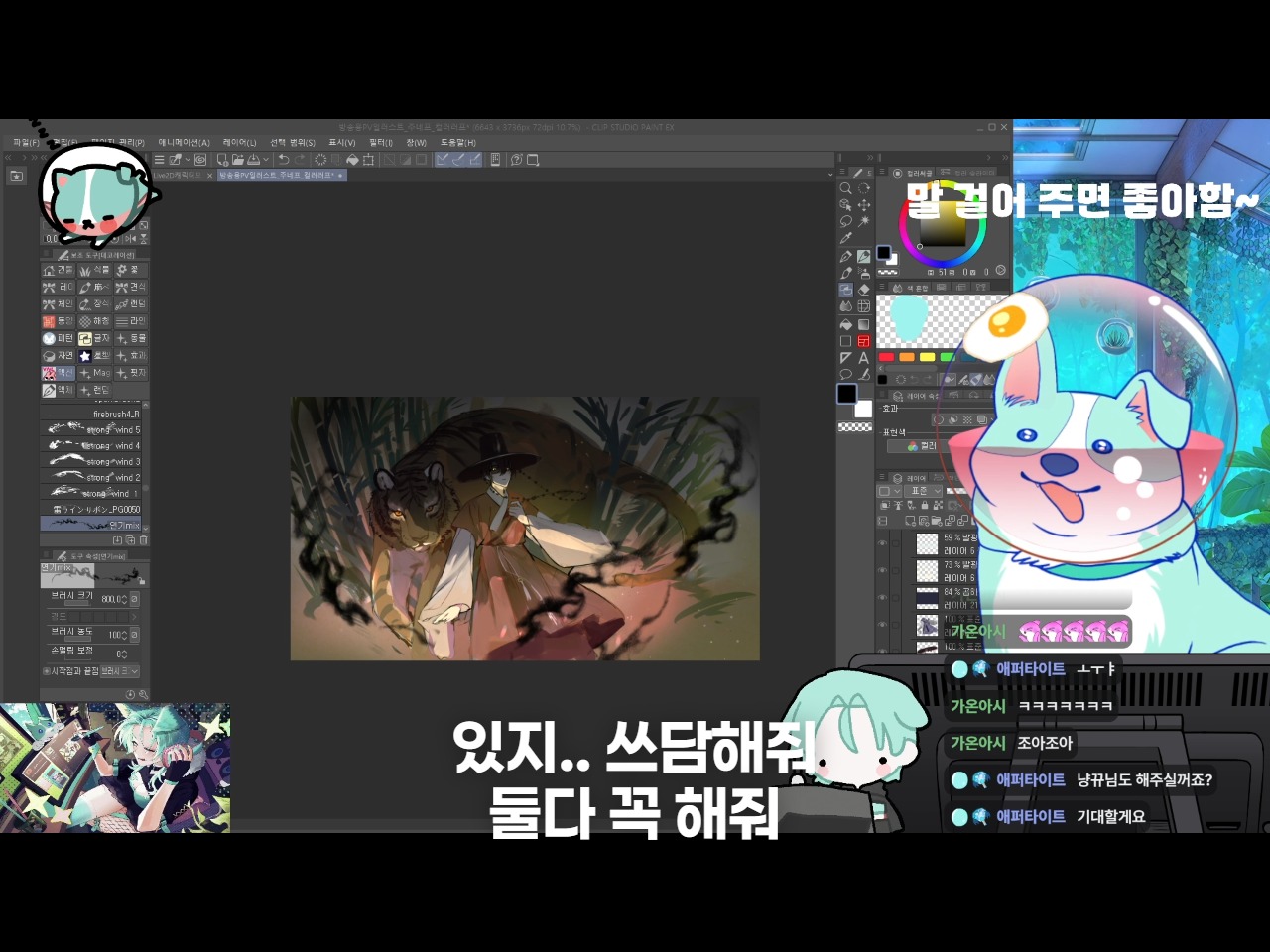This screenshot has width=1270, height=952.
Task: Select the 건물 sub tool group
Action: tap(58, 270)
